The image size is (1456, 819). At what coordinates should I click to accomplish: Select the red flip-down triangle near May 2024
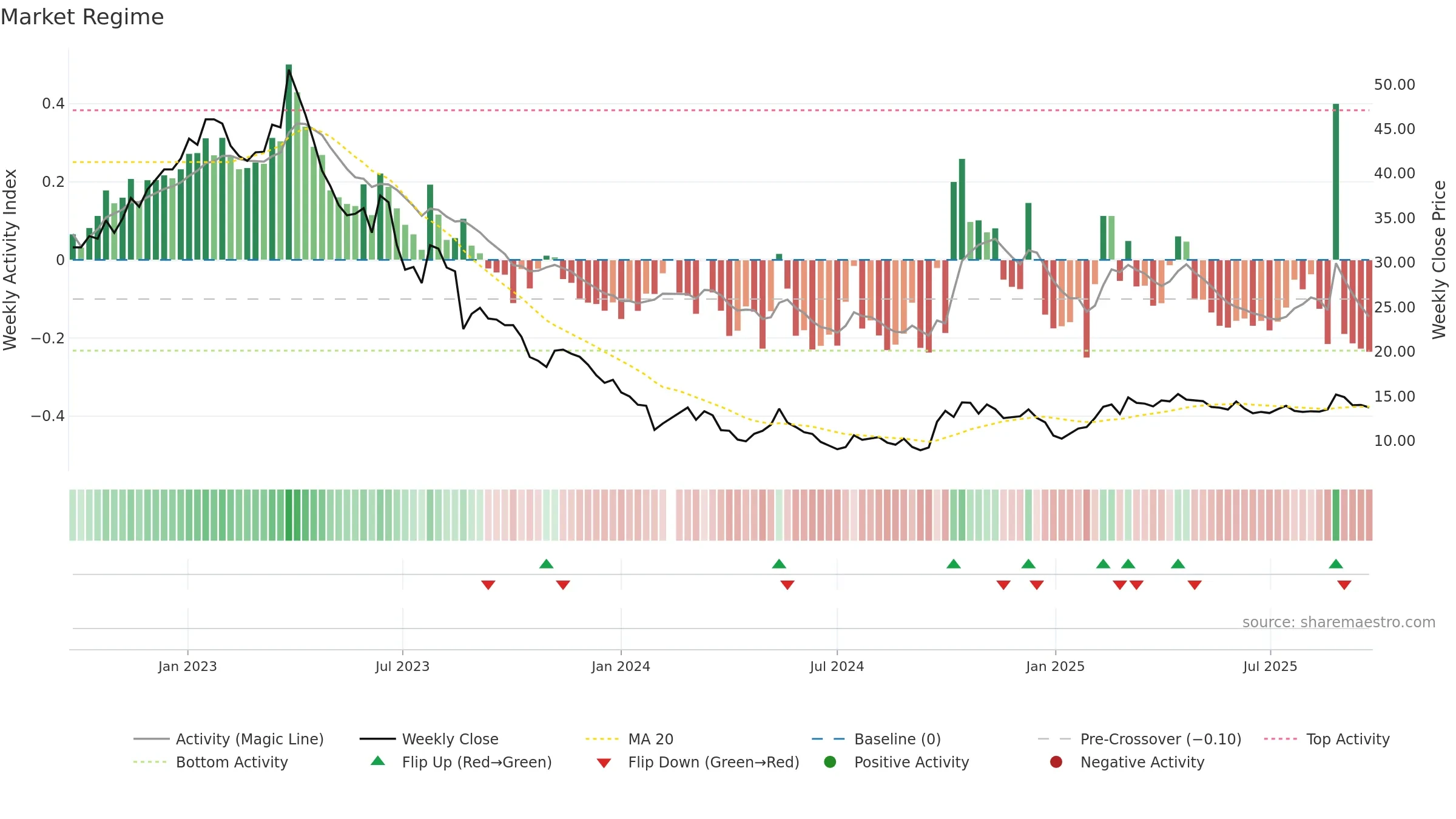787,585
